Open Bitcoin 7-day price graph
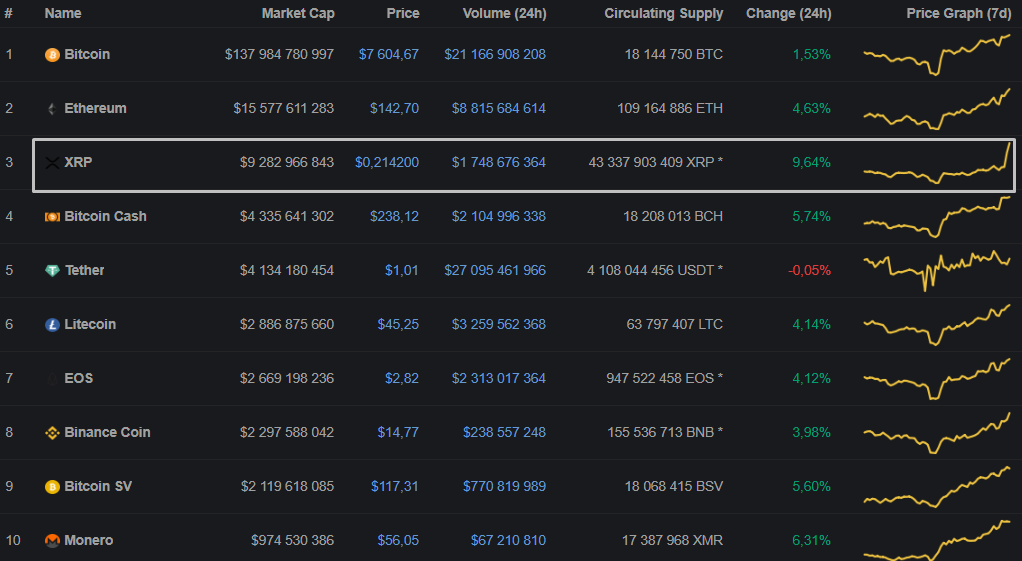 [937, 55]
